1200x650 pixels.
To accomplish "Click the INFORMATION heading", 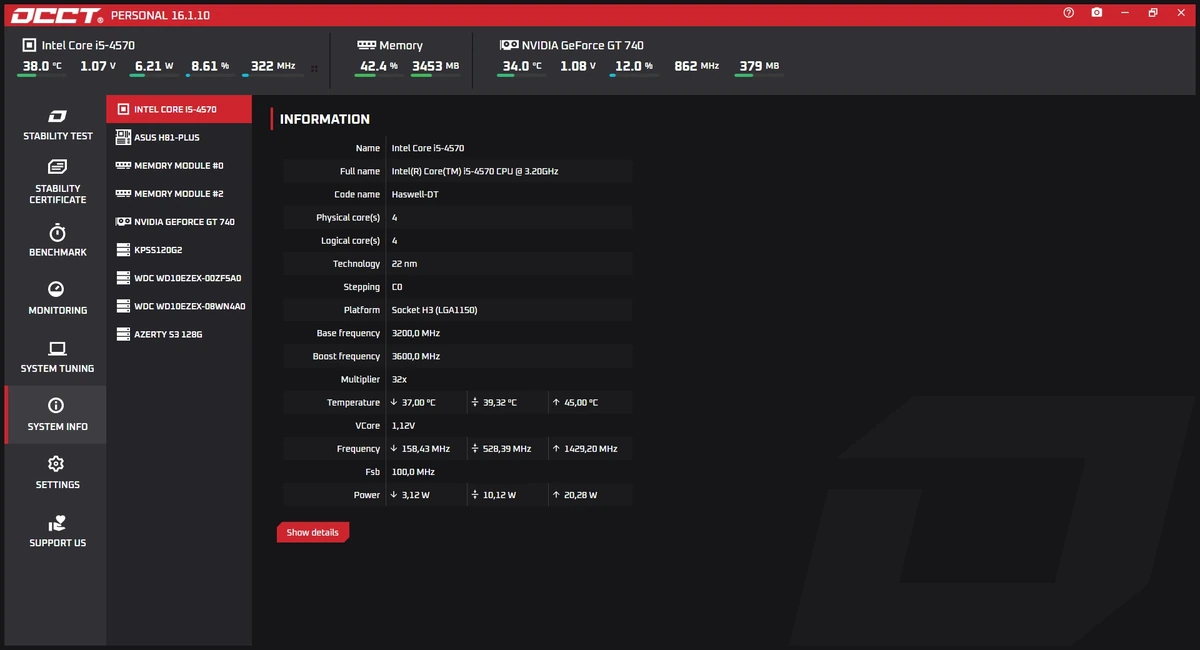I will (x=325, y=119).
